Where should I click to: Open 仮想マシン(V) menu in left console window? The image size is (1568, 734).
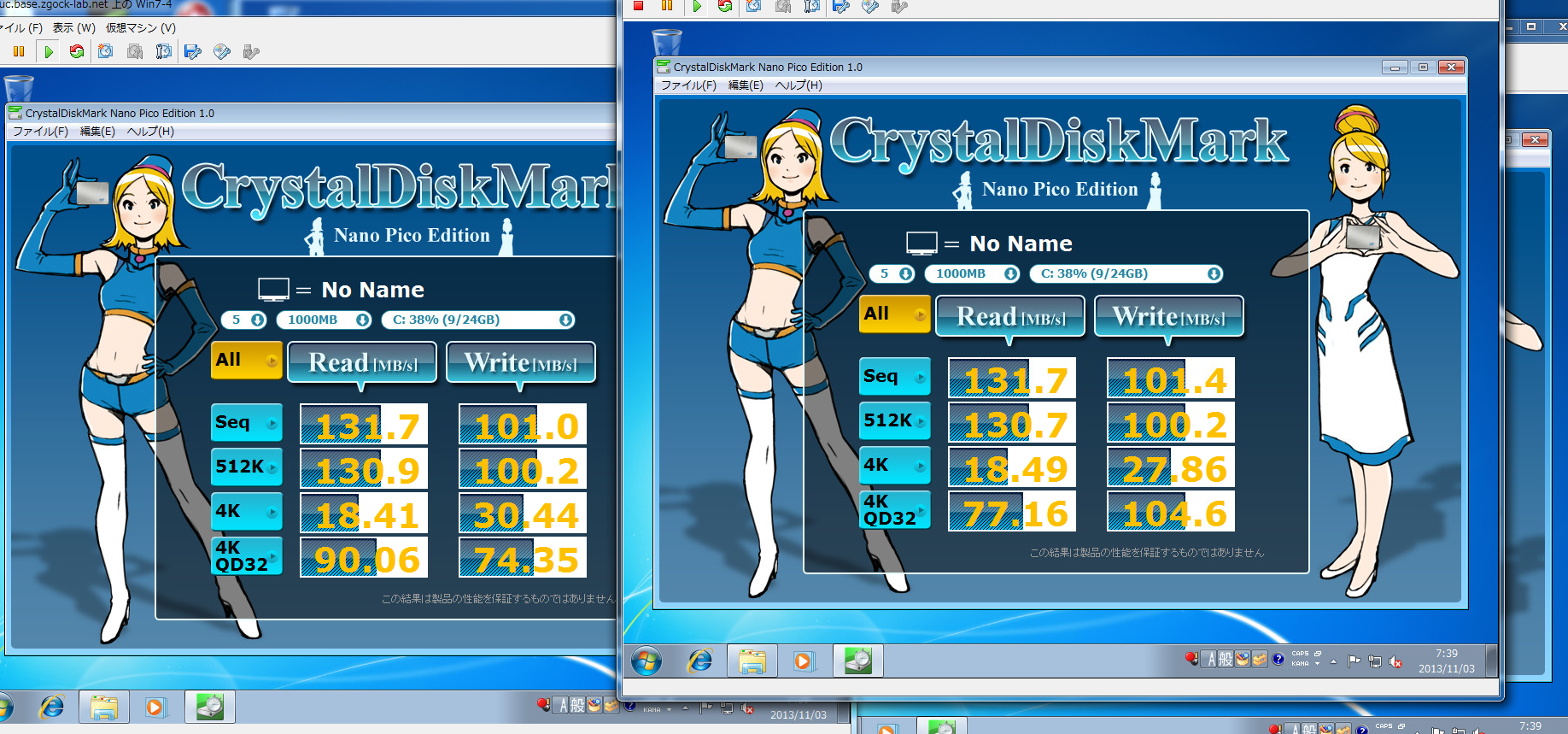[141, 28]
